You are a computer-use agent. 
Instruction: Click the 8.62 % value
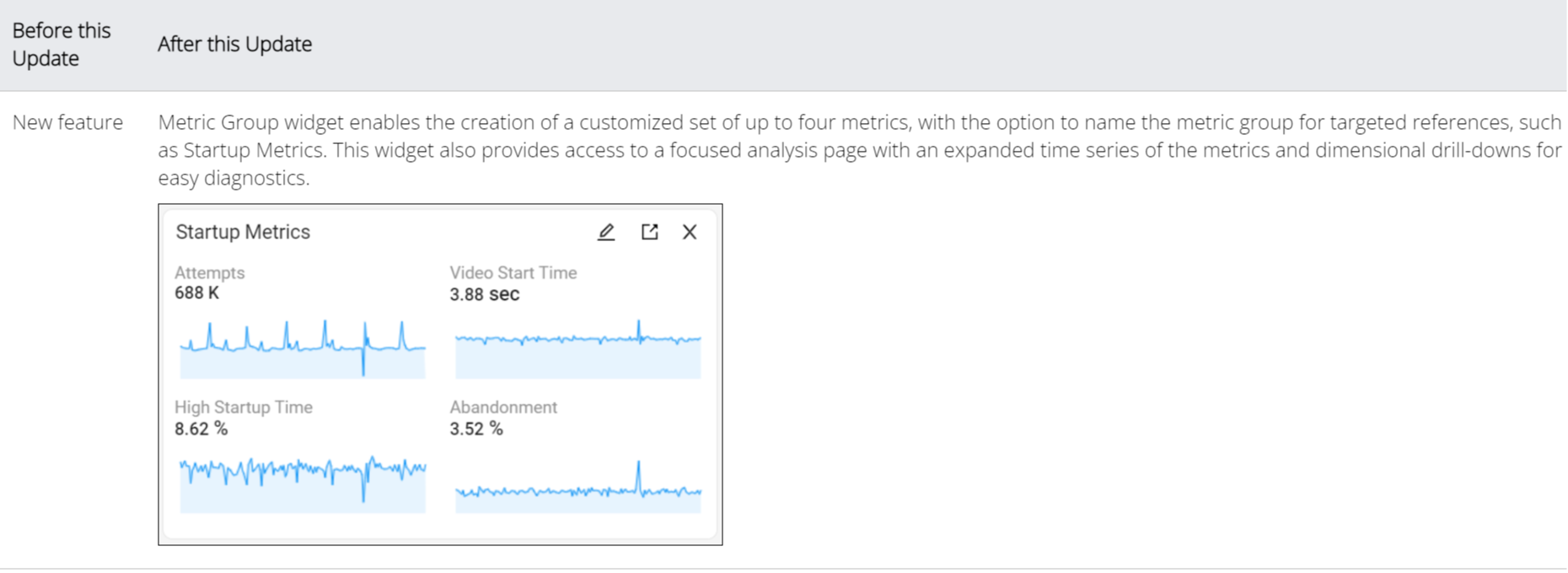(x=201, y=429)
